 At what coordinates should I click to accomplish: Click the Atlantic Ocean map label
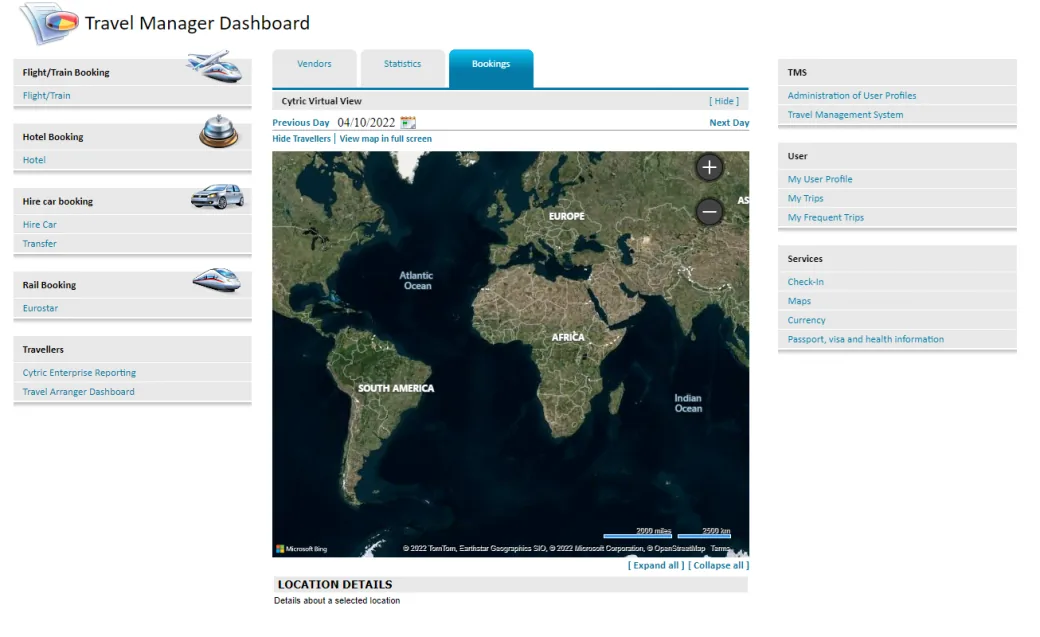pos(417,281)
